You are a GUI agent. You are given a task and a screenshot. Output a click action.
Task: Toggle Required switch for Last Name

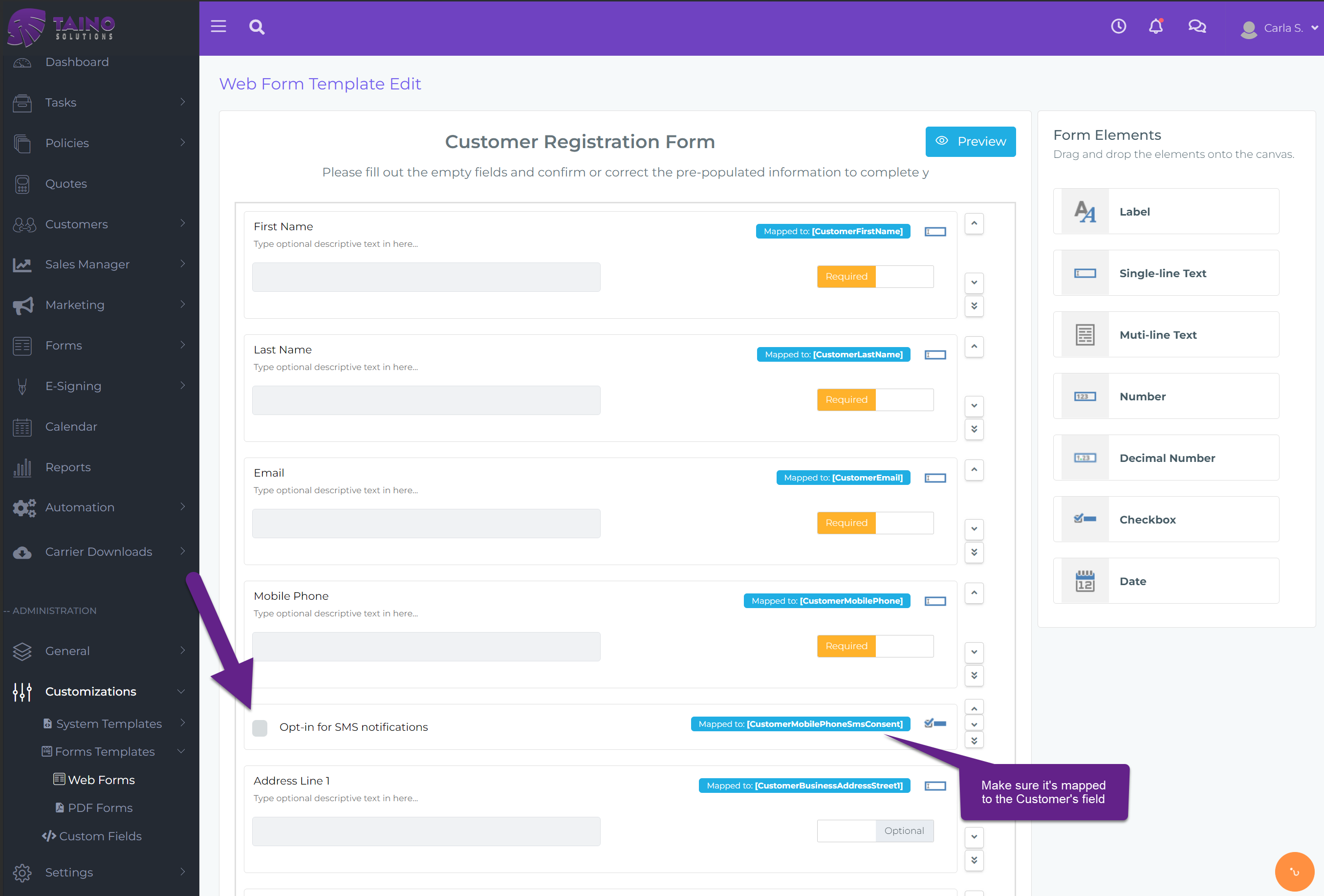875,399
